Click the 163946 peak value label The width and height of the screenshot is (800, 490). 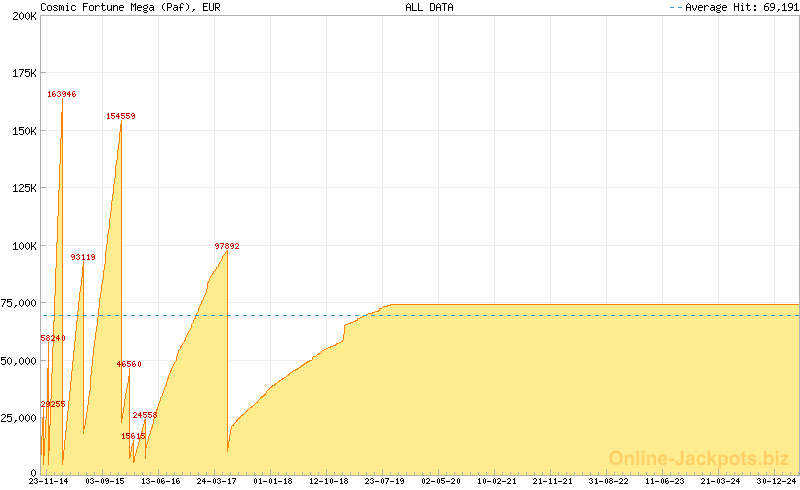[x=61, y=94]
